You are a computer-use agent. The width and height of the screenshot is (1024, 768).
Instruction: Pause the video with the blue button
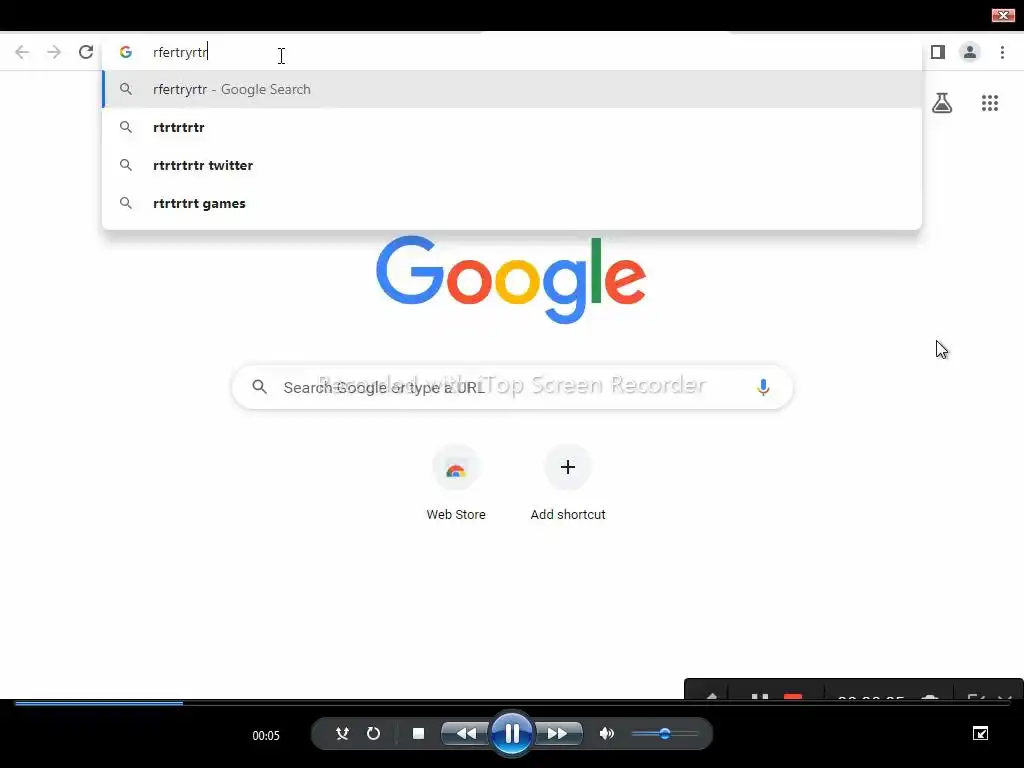click(512, 733)
